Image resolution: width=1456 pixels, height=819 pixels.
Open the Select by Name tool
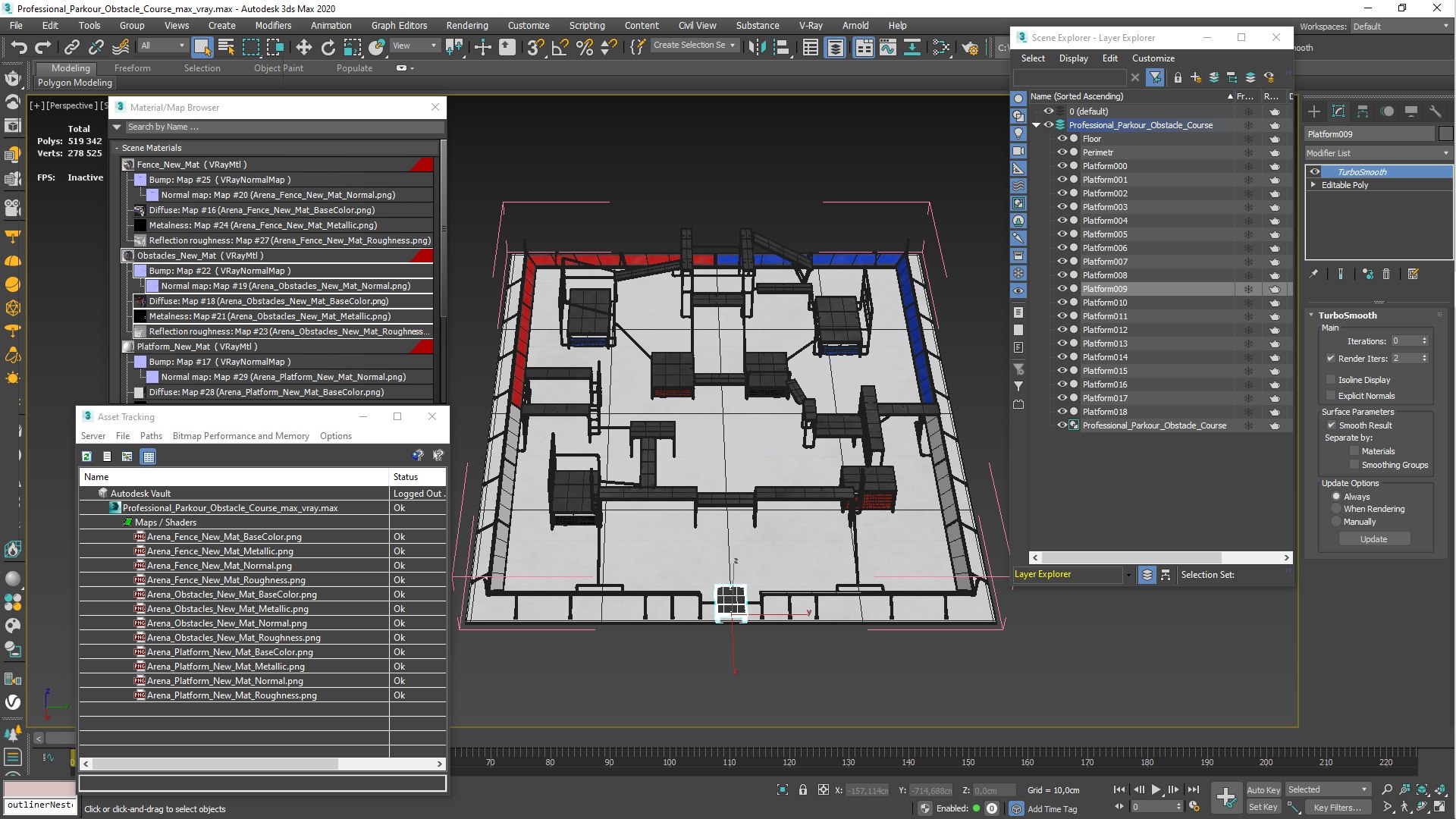tap(226, 48)
